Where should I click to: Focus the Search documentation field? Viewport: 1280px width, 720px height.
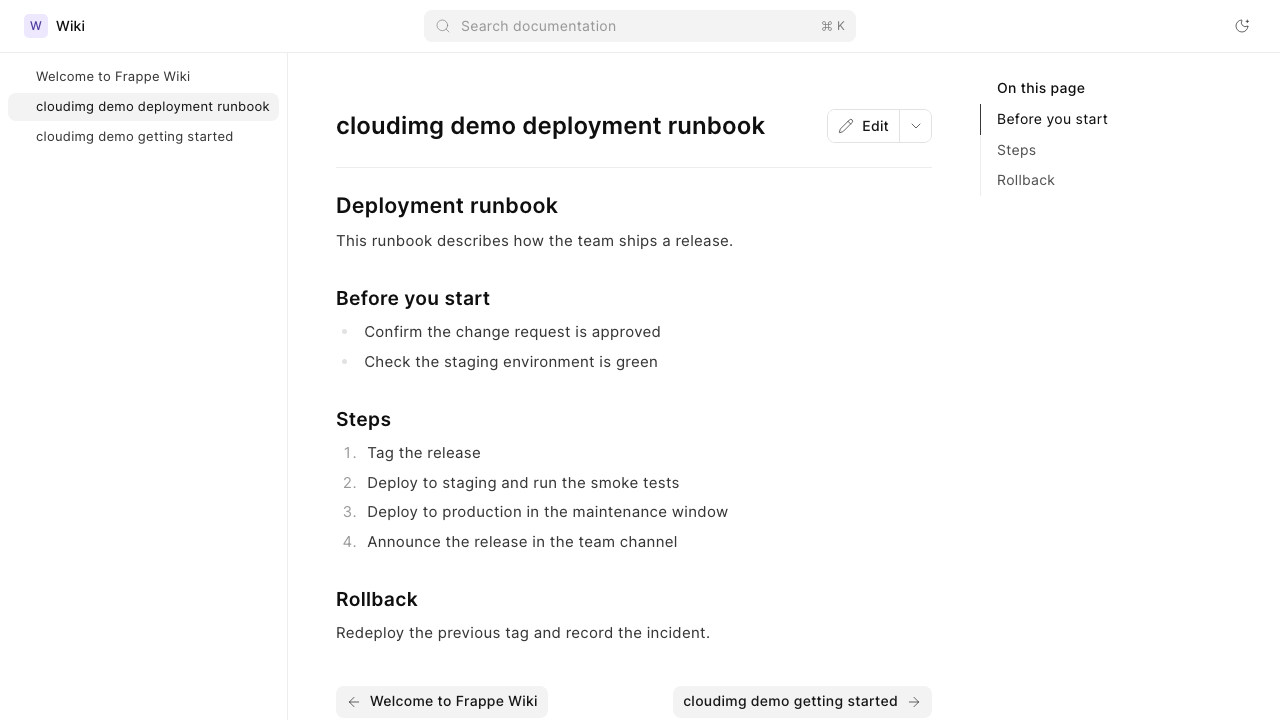tap(640, 26)
